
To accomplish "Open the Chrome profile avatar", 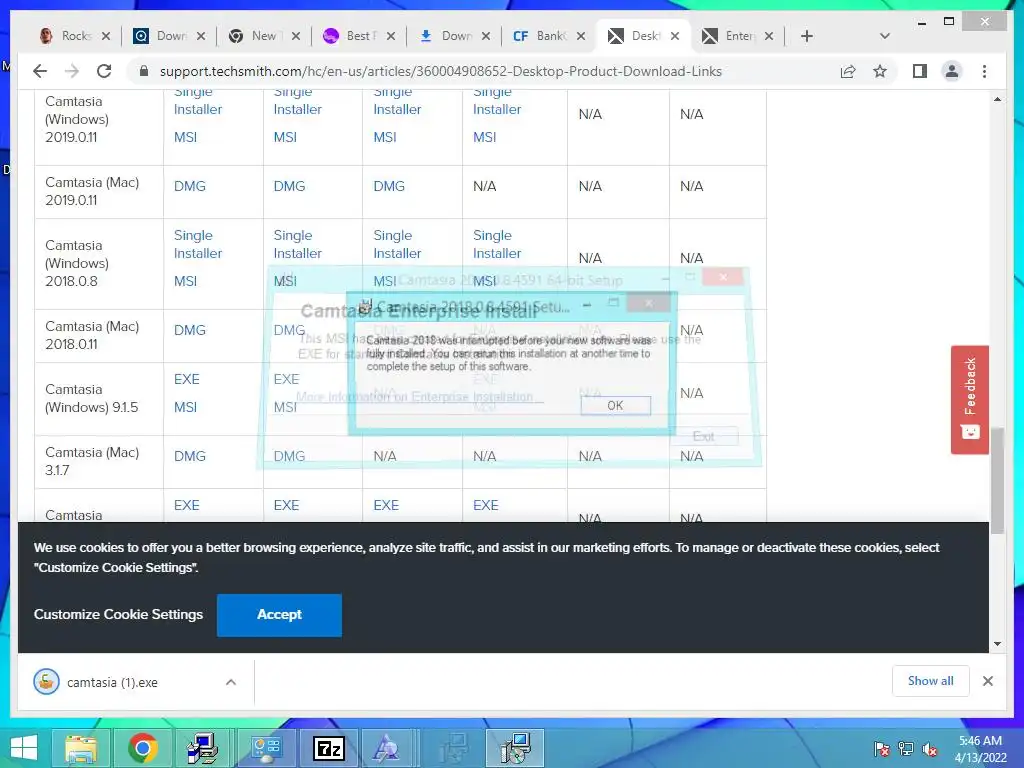I will pyautogui.click(x=952, y=71).
